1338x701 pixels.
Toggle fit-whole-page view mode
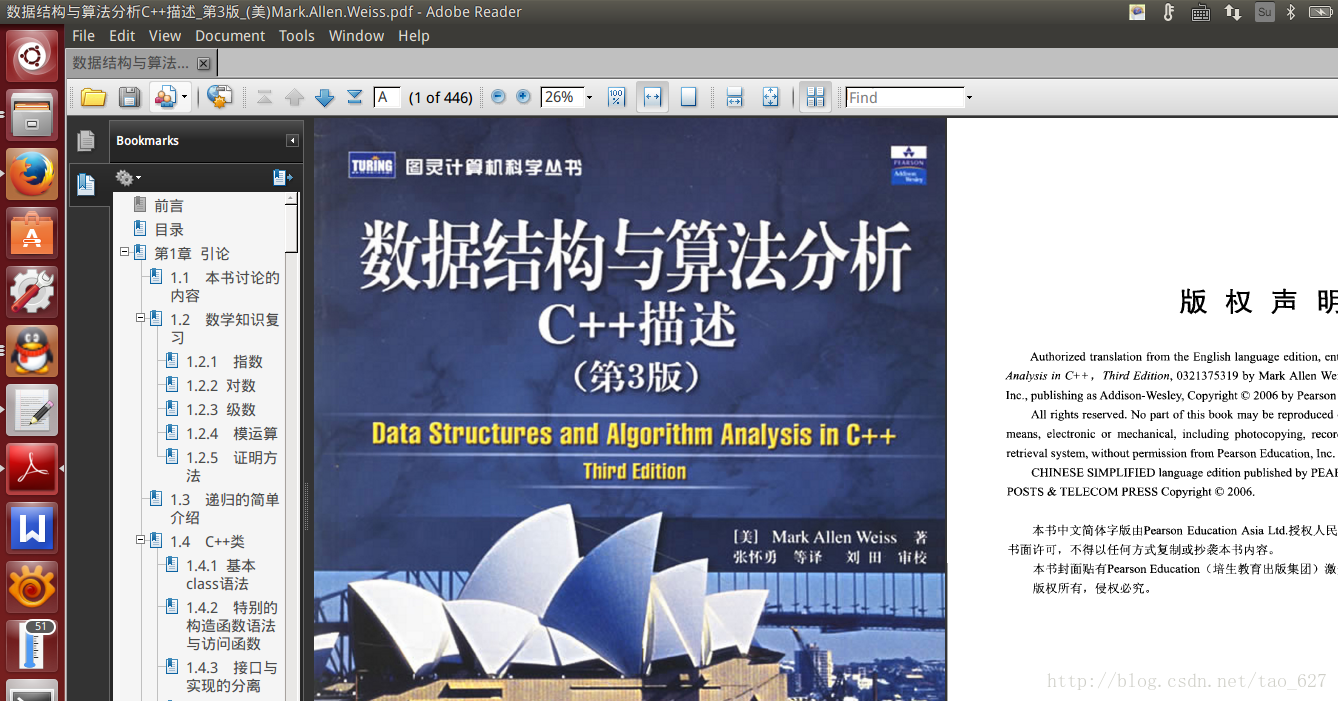point(688,97)
